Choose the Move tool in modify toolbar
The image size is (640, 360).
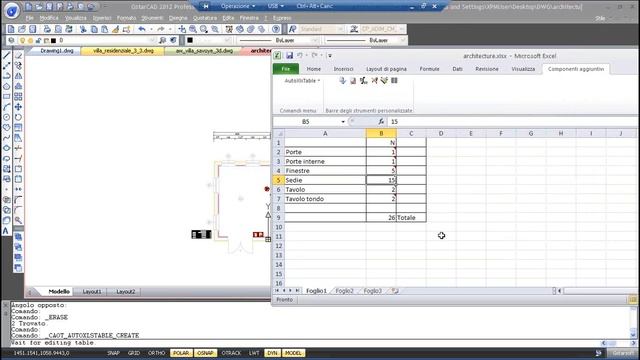point(18,107)
